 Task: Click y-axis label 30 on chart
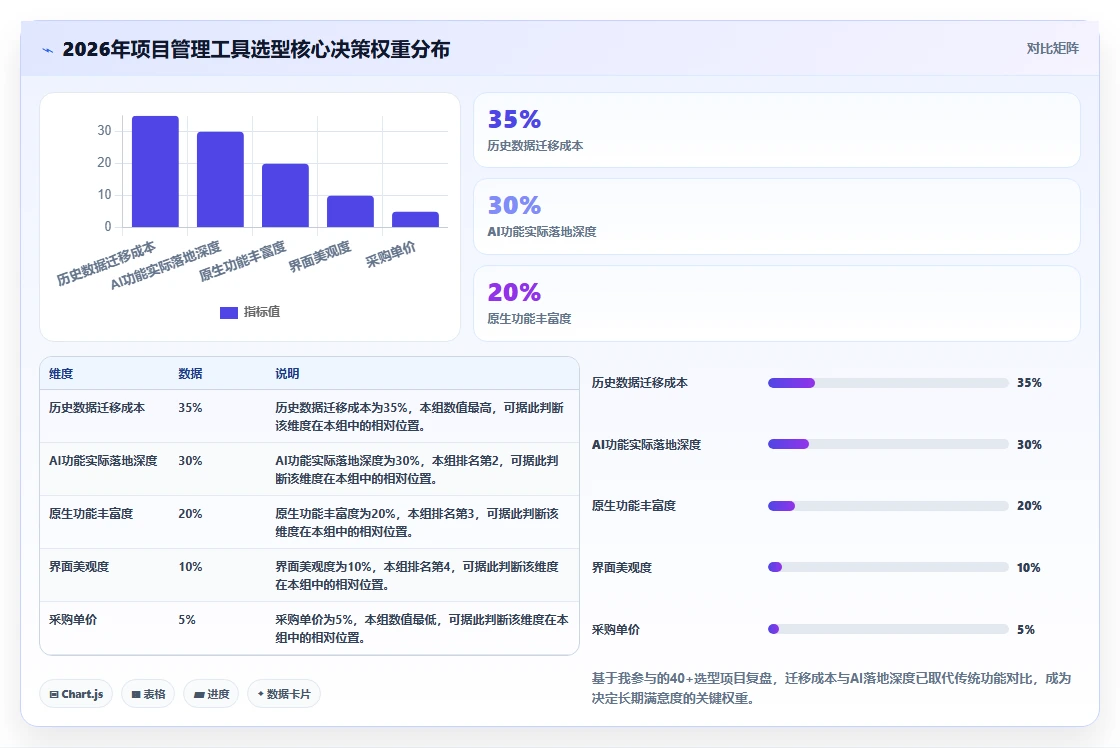tap(104, 131)
